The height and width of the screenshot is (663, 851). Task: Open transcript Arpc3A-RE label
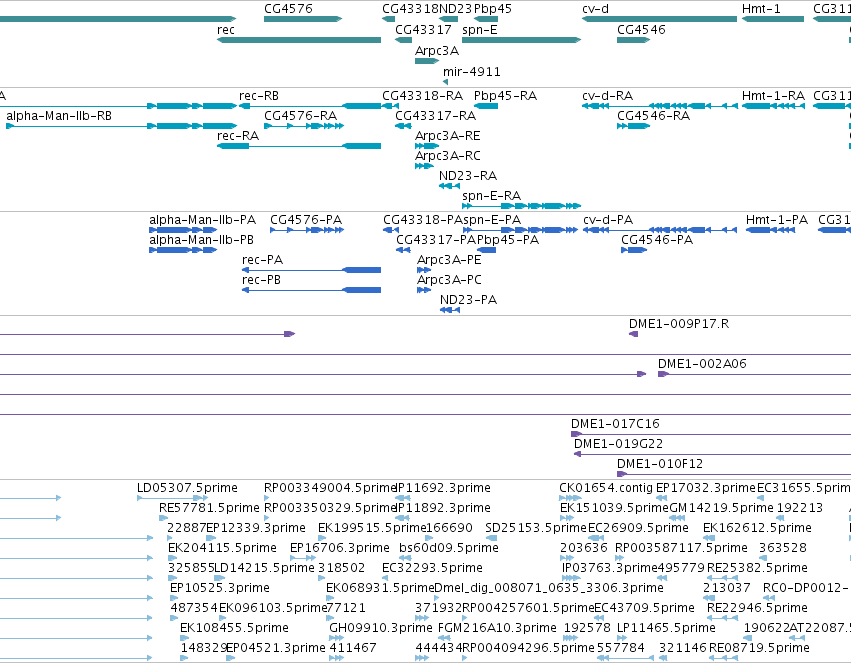(x=448, y=136)
